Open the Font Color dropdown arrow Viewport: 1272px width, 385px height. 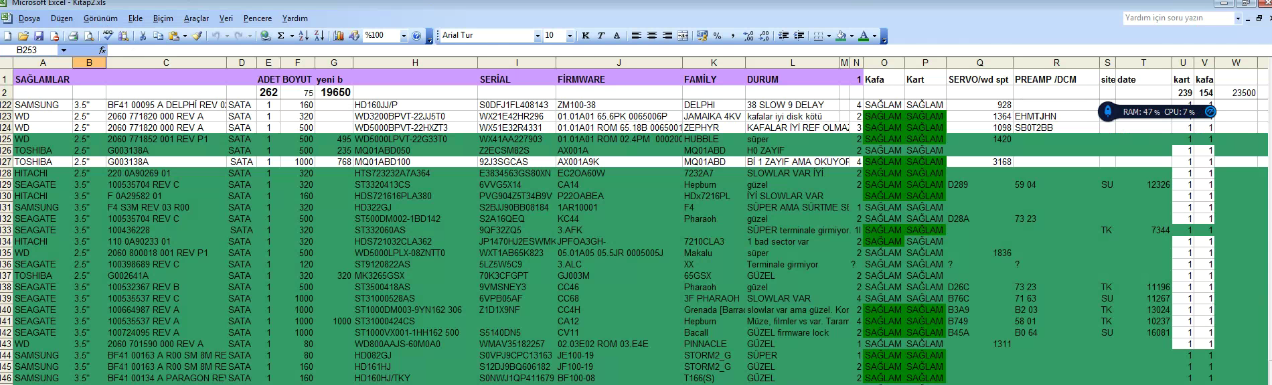pos(875,35)
